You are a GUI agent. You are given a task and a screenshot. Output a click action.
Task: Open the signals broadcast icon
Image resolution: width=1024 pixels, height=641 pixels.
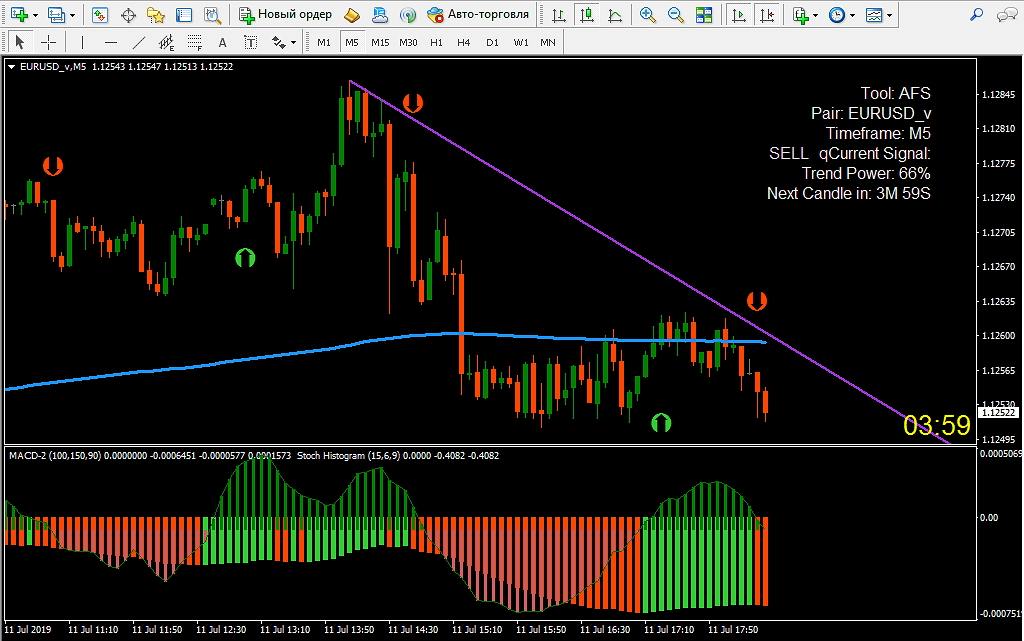click(408, 15)
